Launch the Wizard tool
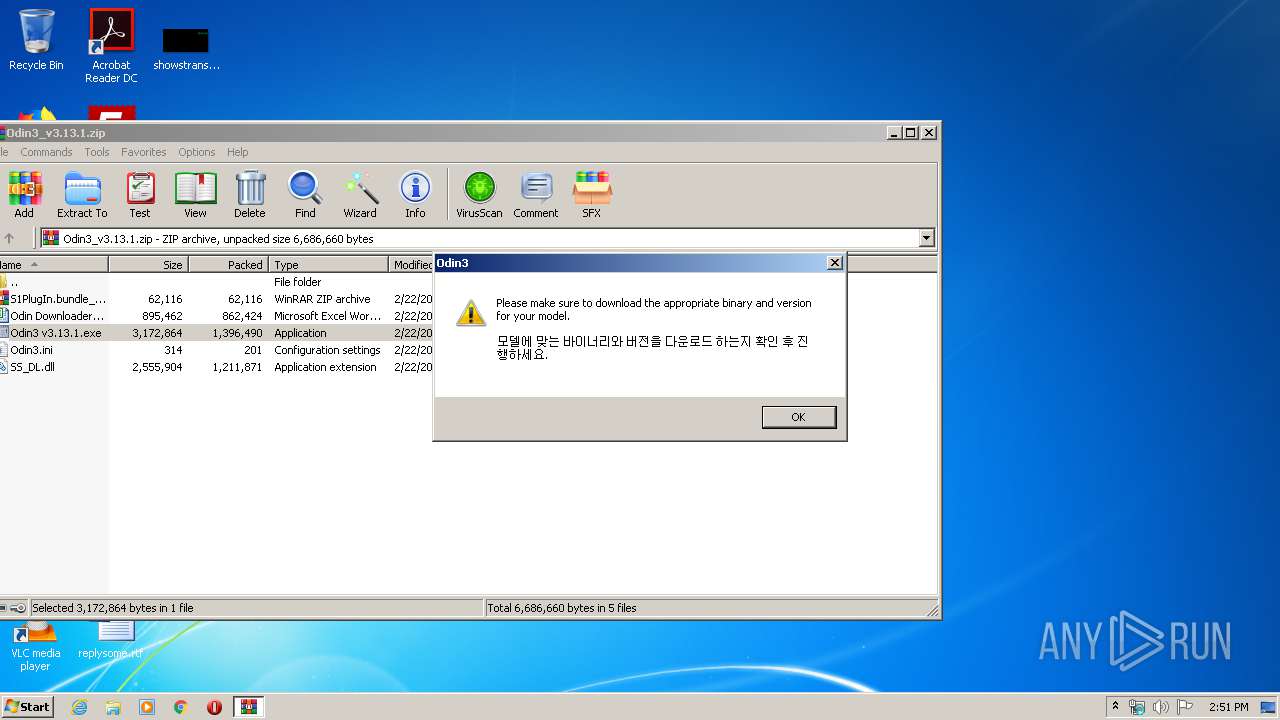The image size is (1280, 720). pyautogui.click(x=360, y=195)
